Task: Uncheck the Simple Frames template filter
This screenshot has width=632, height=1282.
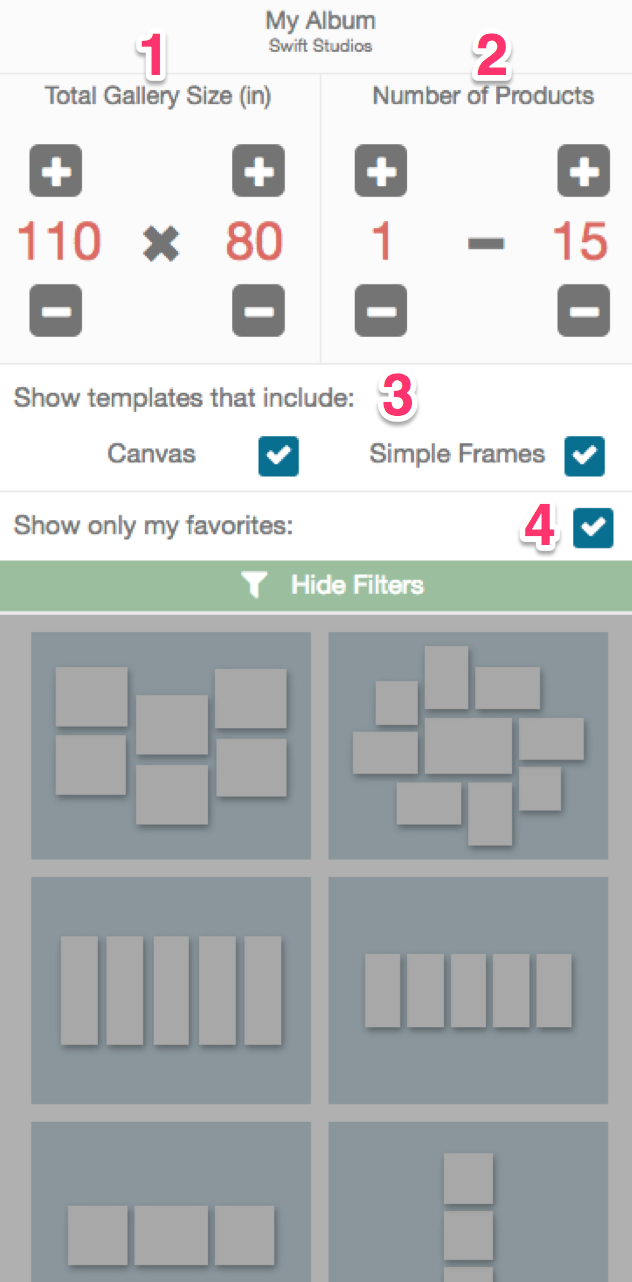Action: [x=585, y=456]
